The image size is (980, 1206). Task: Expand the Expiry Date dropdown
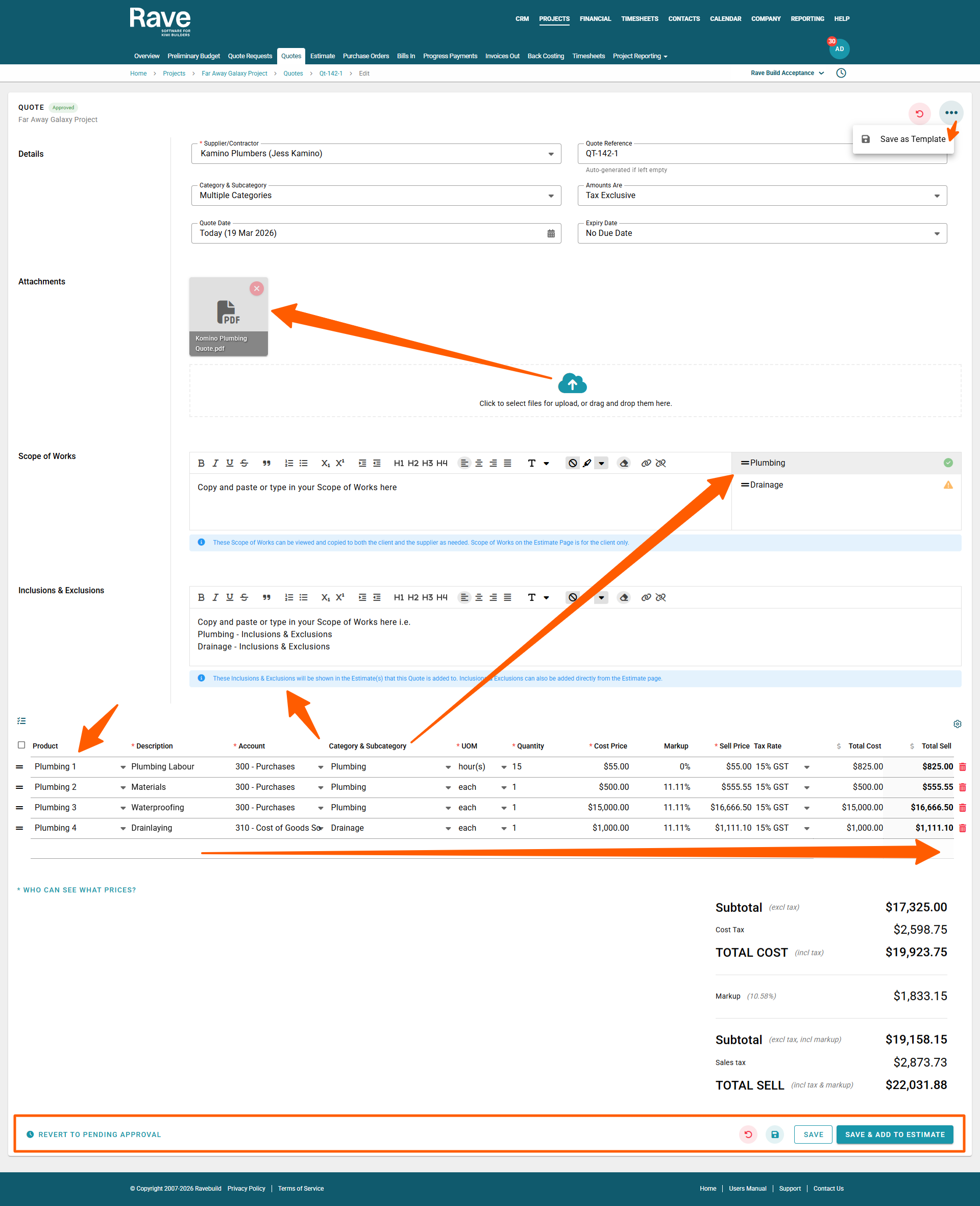click(936, 233)
